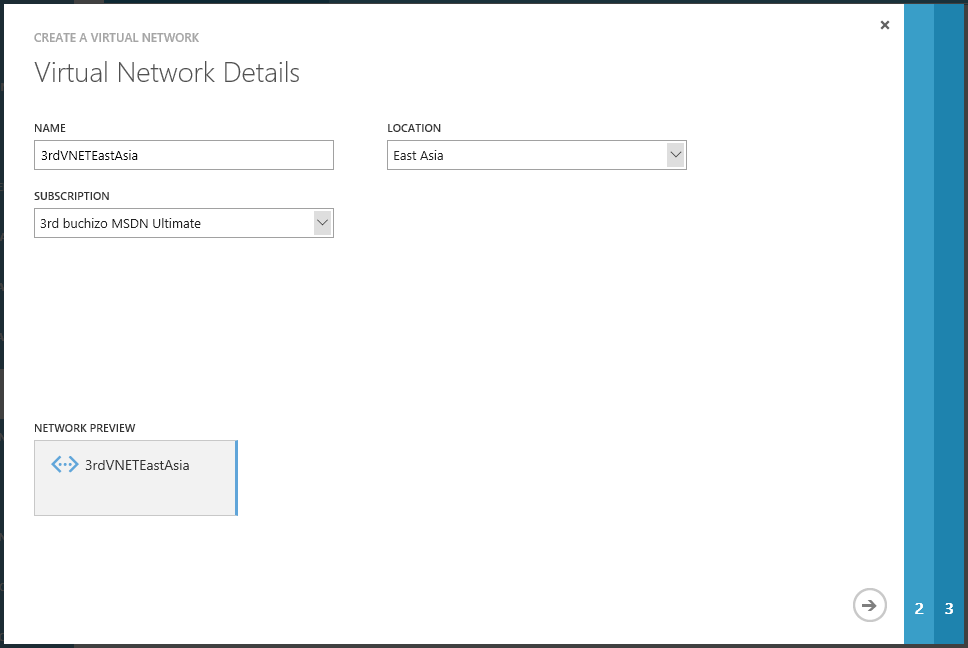Screen dimensions: 968x648
Task: Go to next step with arrow button
Action: coord(869,605)
